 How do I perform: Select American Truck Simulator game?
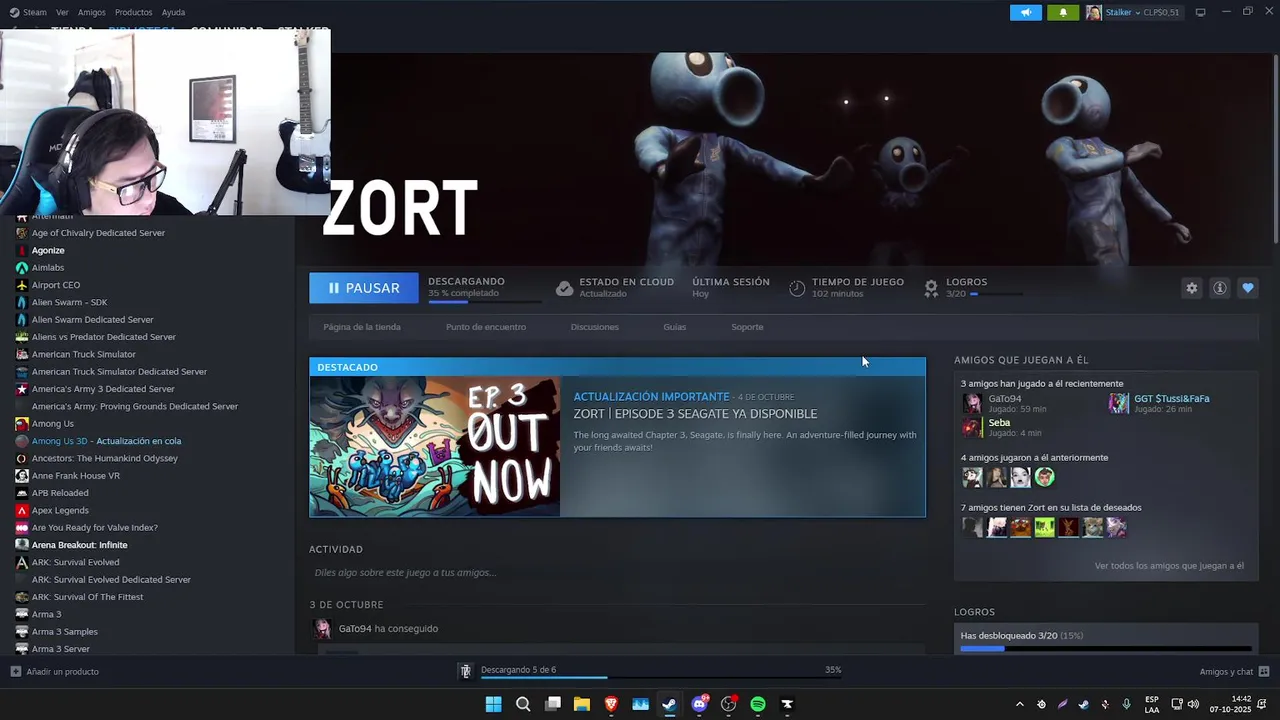pyautogui.click(x=83, y=354)
